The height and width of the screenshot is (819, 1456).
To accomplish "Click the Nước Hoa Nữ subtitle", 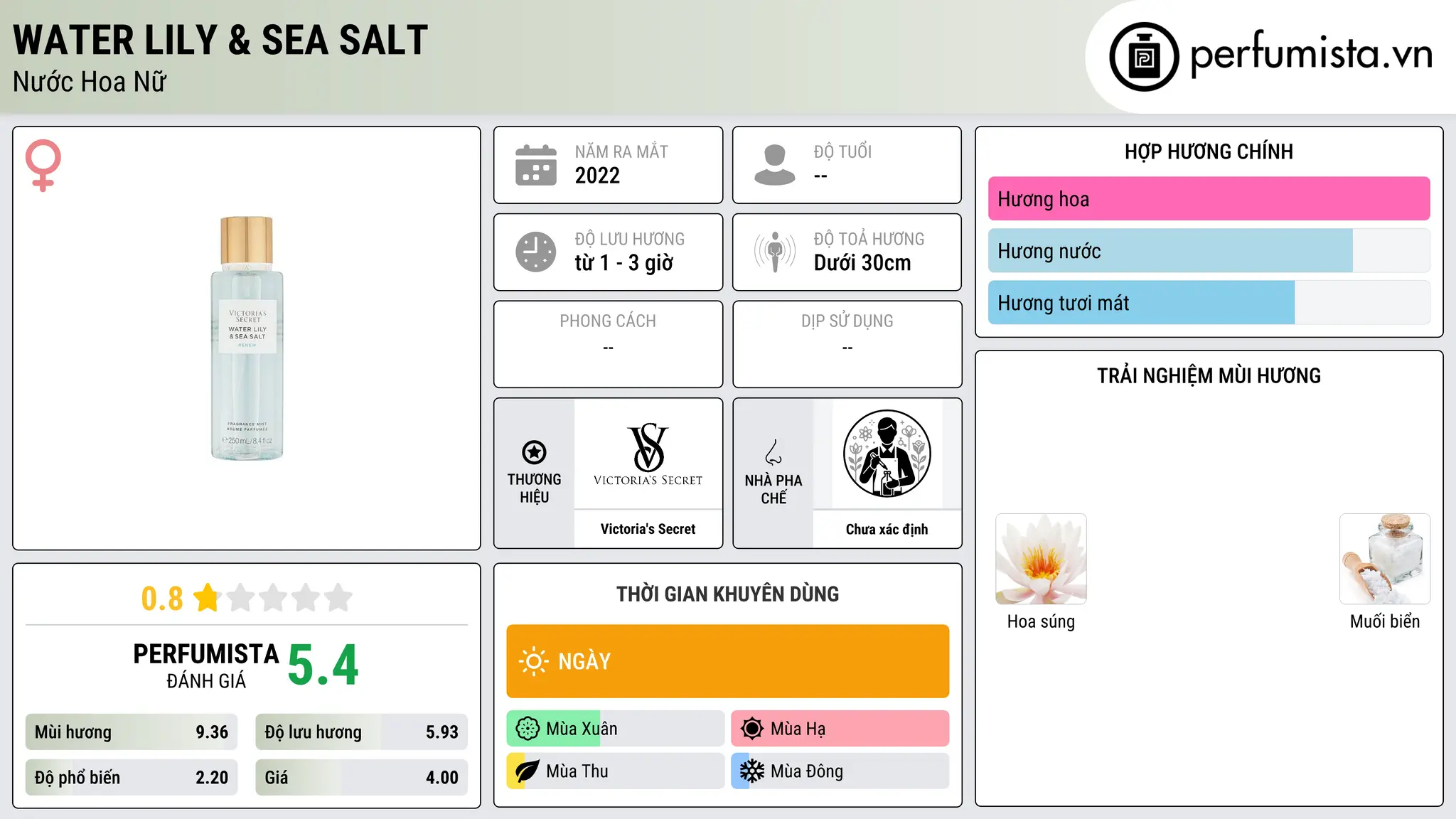I will (90, 82).
